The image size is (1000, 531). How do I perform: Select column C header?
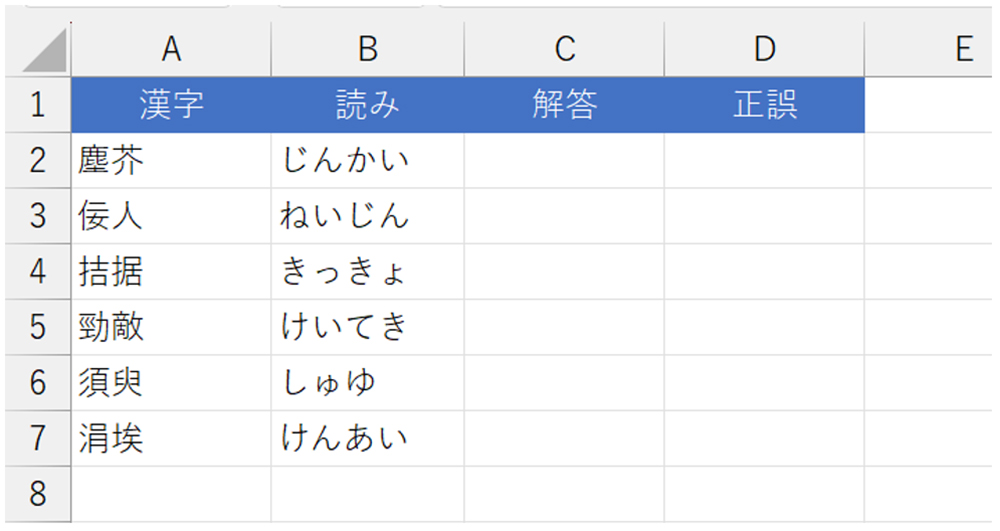pyautogui.click(x=564, y=50)
